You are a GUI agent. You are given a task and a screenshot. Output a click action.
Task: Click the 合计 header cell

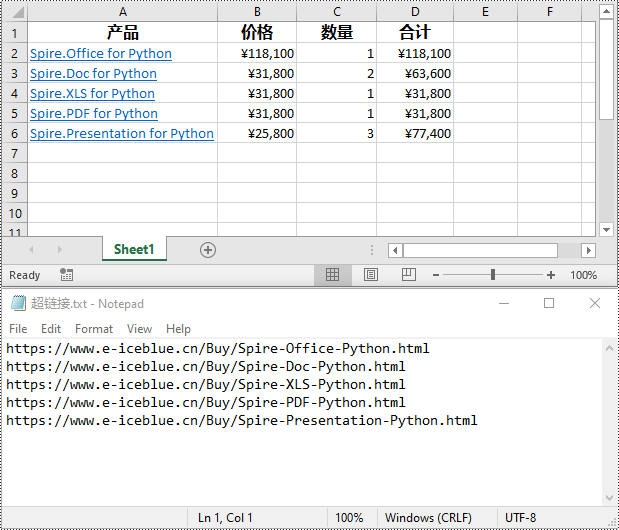pyautogui.click(x=415, y=32)
